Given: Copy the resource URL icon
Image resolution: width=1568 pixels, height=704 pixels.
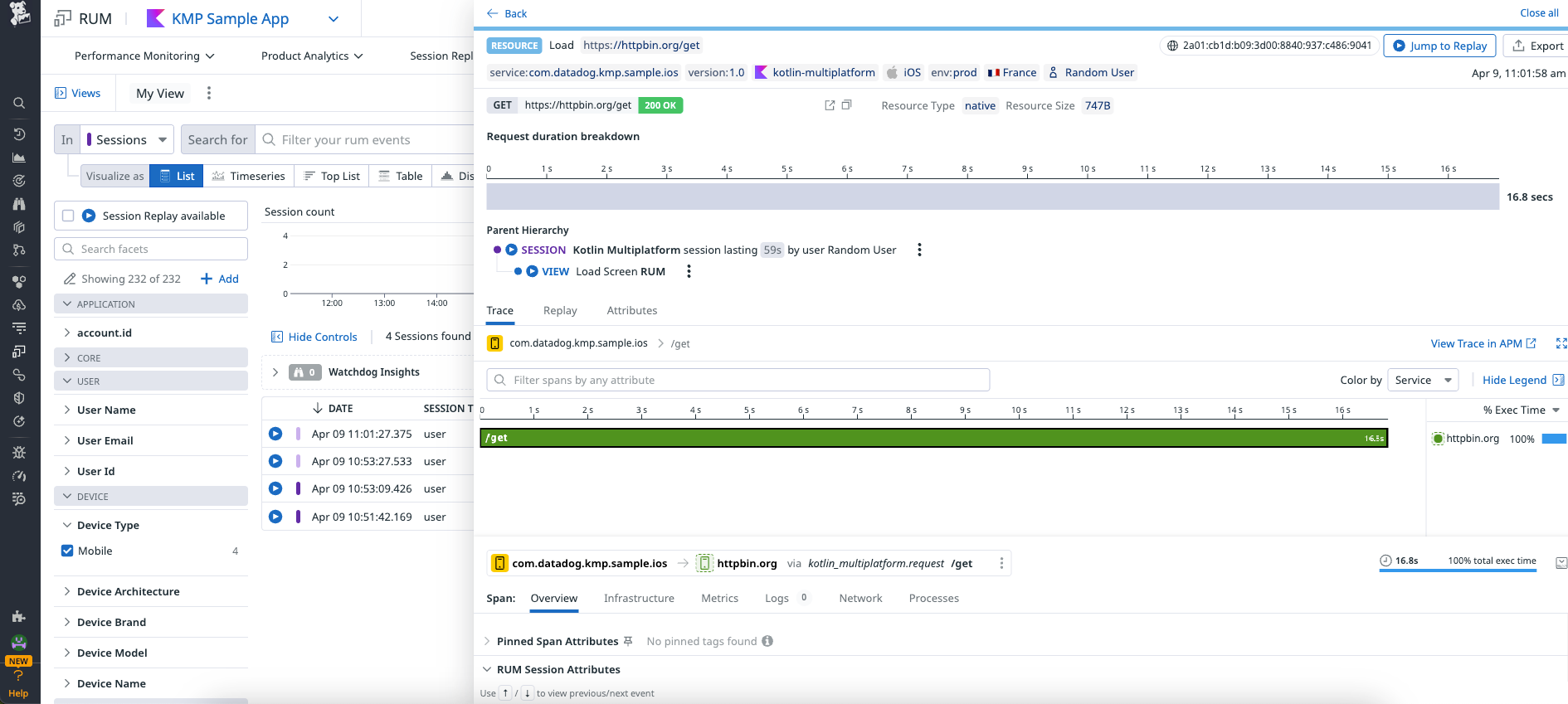Looking at the screenshot, I should [x=846, y=105].
